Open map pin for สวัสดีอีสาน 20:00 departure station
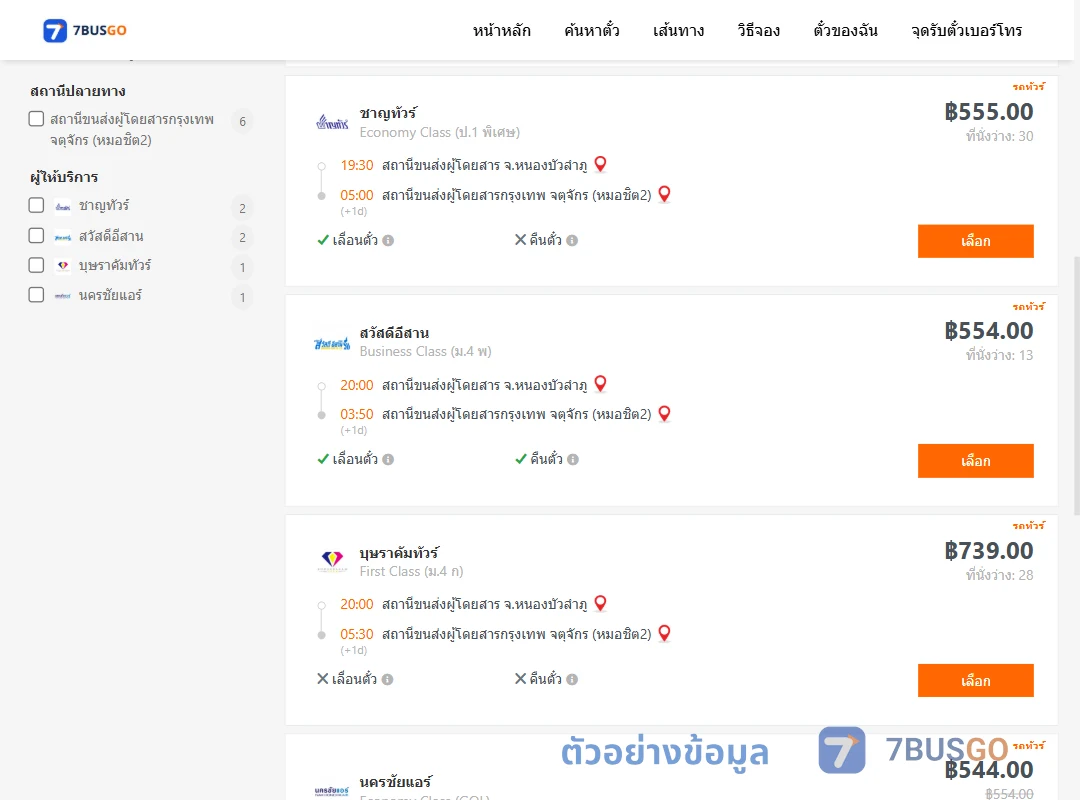1080x800 pixels. click(x=601, y=384)
